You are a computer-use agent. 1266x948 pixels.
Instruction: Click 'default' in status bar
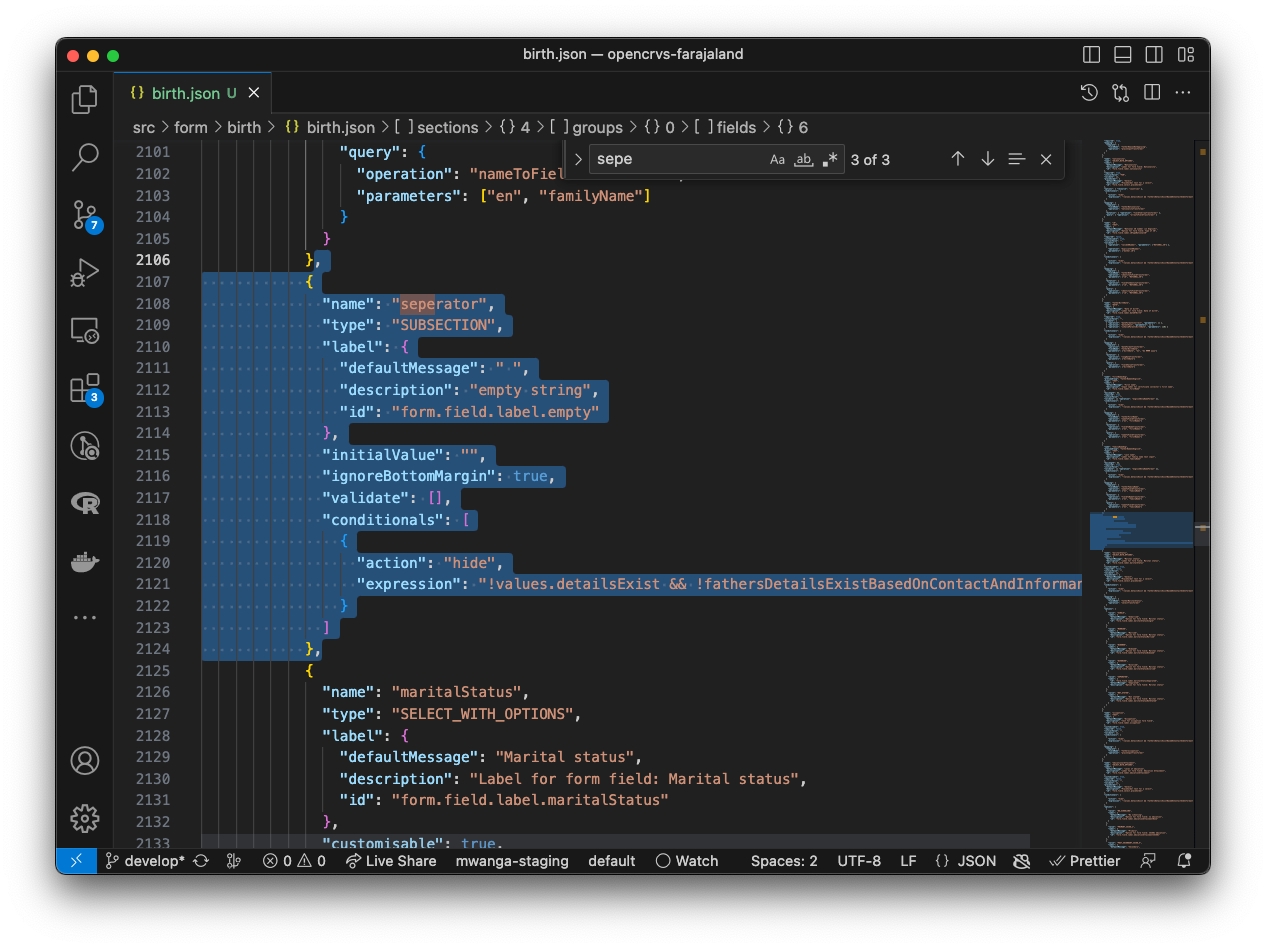611,861
